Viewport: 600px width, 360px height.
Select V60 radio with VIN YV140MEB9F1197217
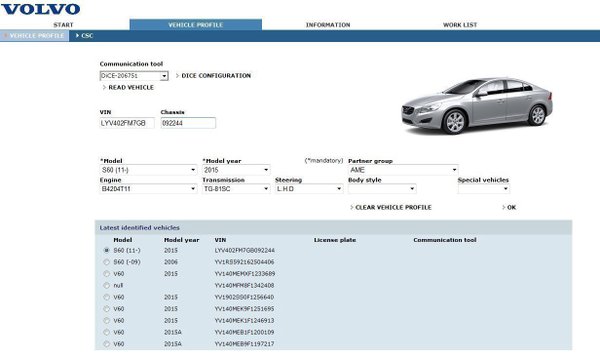click(x=106, y=344)
